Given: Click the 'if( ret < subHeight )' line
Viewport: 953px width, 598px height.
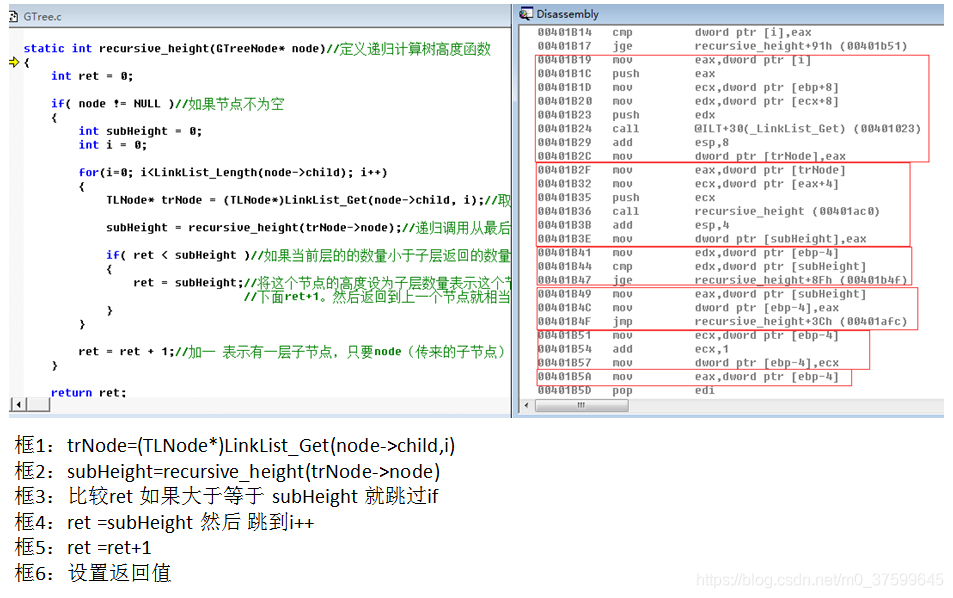Looking at the screenshot, I should [x=308, y=255].
